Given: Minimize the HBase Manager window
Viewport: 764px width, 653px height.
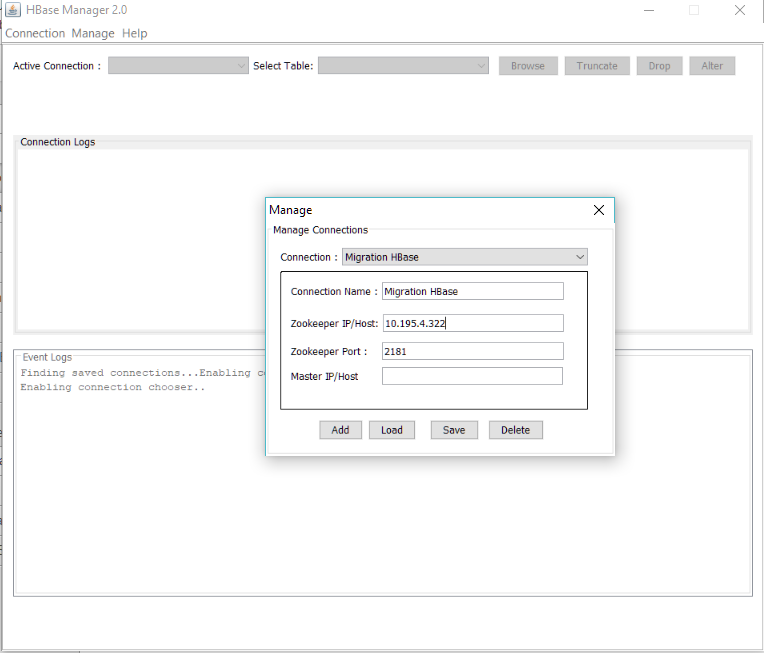Looking at the screenshot, I should (x=649, y=10).
